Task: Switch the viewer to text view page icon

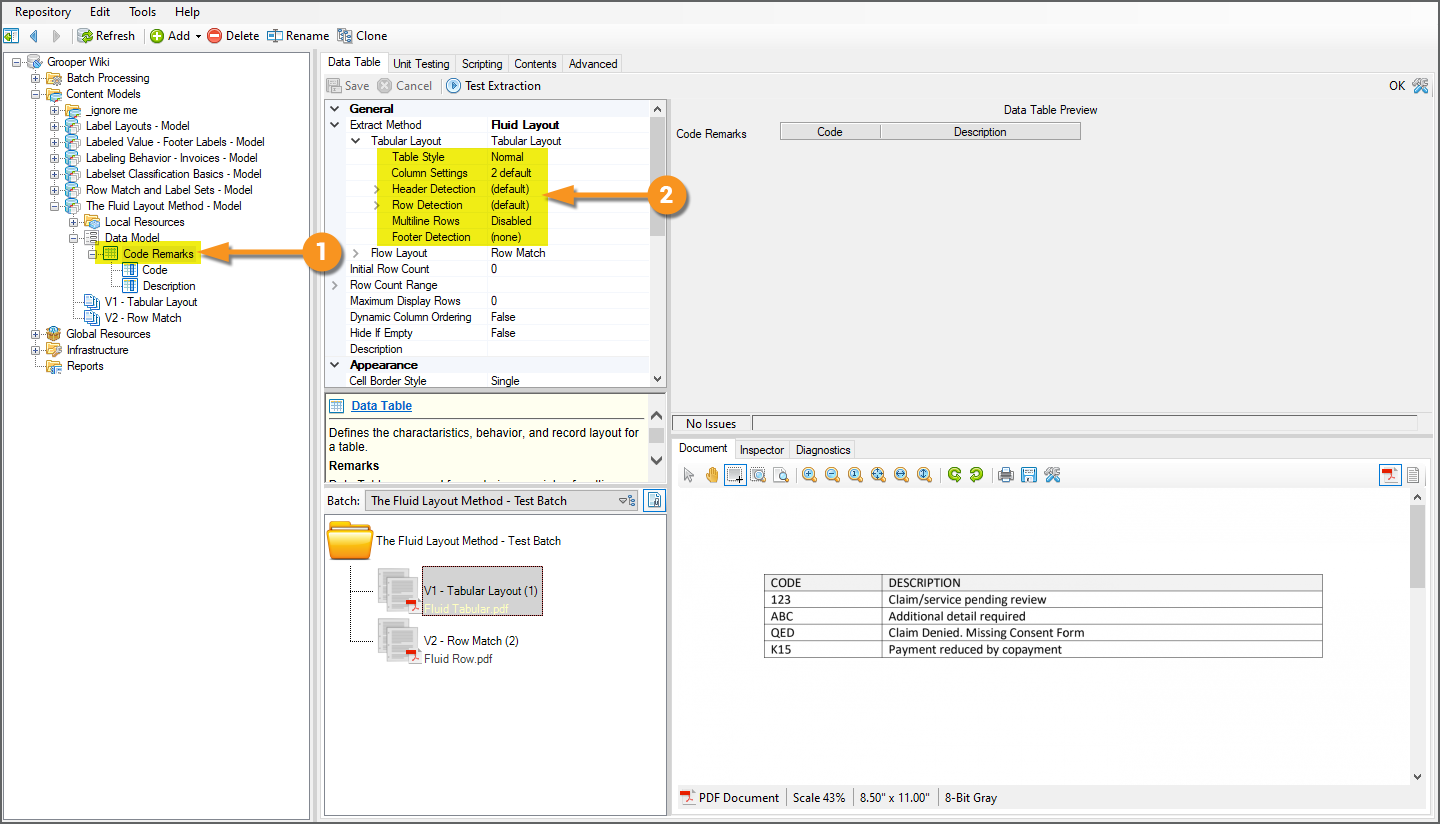Action: pos(1413,475)
